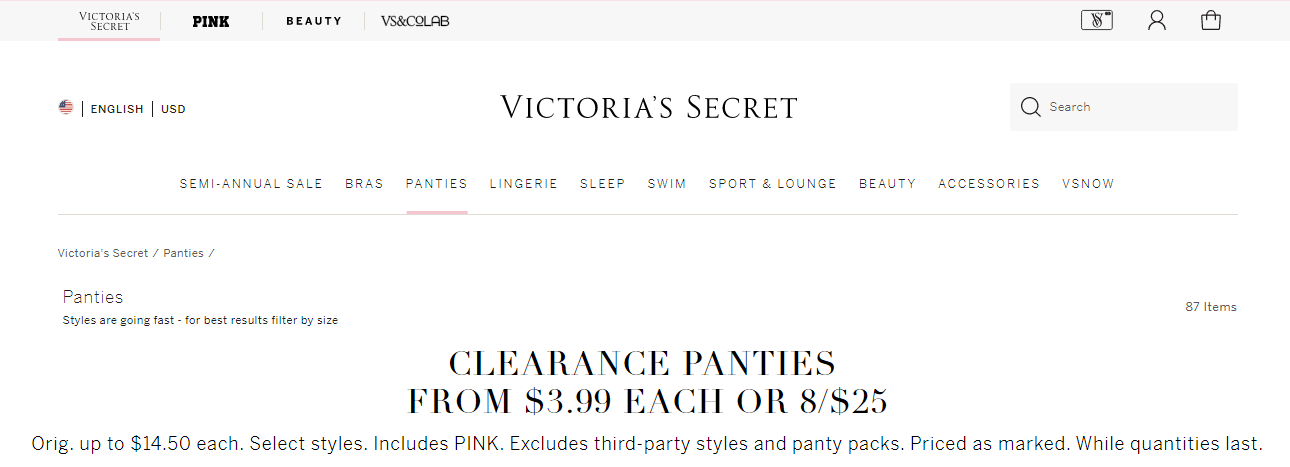1290x467 pixels.
Task: Open the shopping bag icon
Action: click(1211, 20)
